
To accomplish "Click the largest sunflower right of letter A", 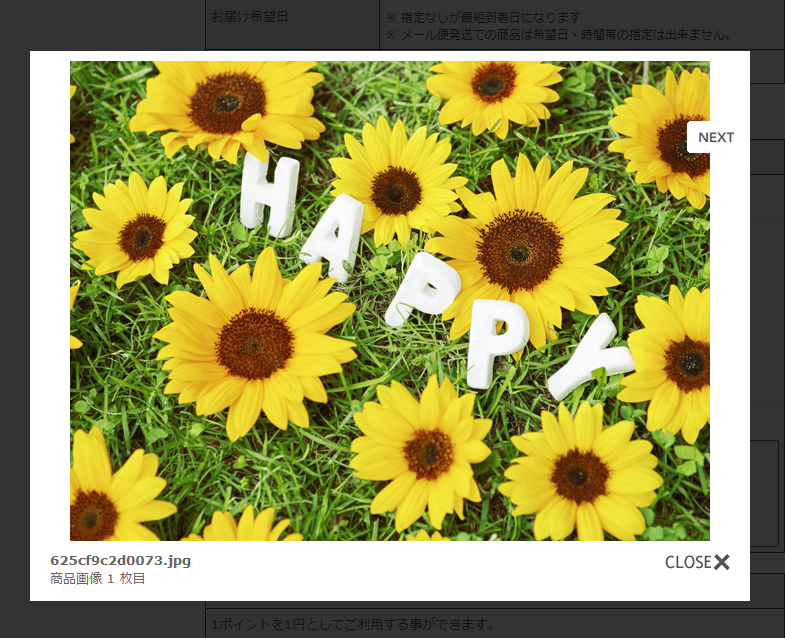I will [520, 250].
